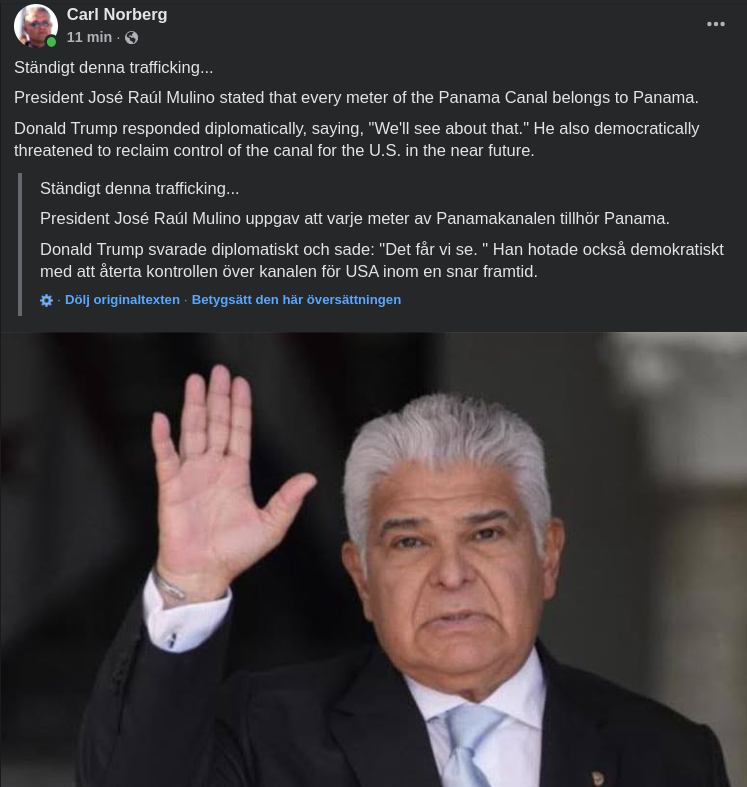Click the original 'Ständigt denna trafficking...' top line
This screenshot has width=747, height=787.
tap(113, 67)
